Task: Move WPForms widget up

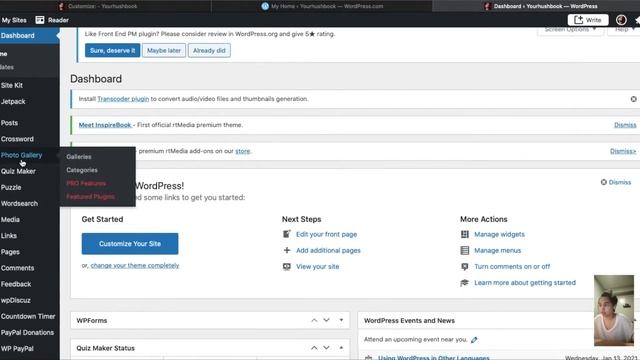Action: pyautogui.click(x=314, y=320)
